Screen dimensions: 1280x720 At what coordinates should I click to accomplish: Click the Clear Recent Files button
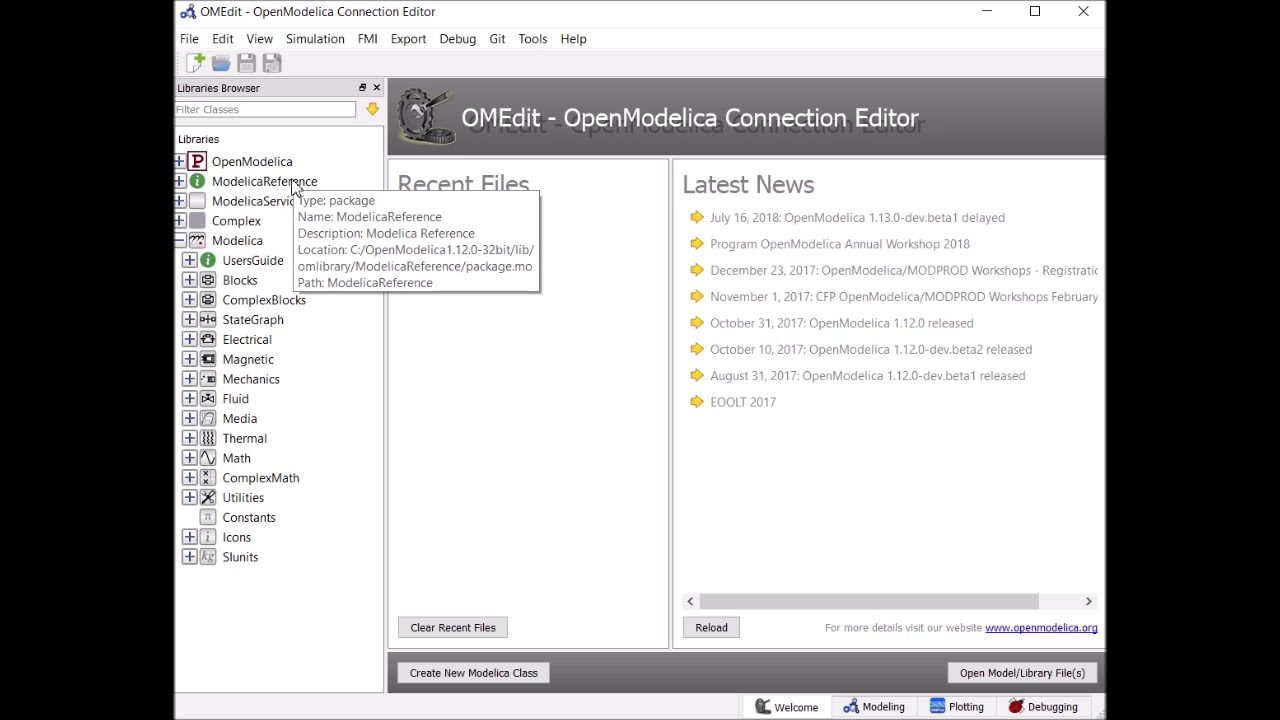[453, 628]
